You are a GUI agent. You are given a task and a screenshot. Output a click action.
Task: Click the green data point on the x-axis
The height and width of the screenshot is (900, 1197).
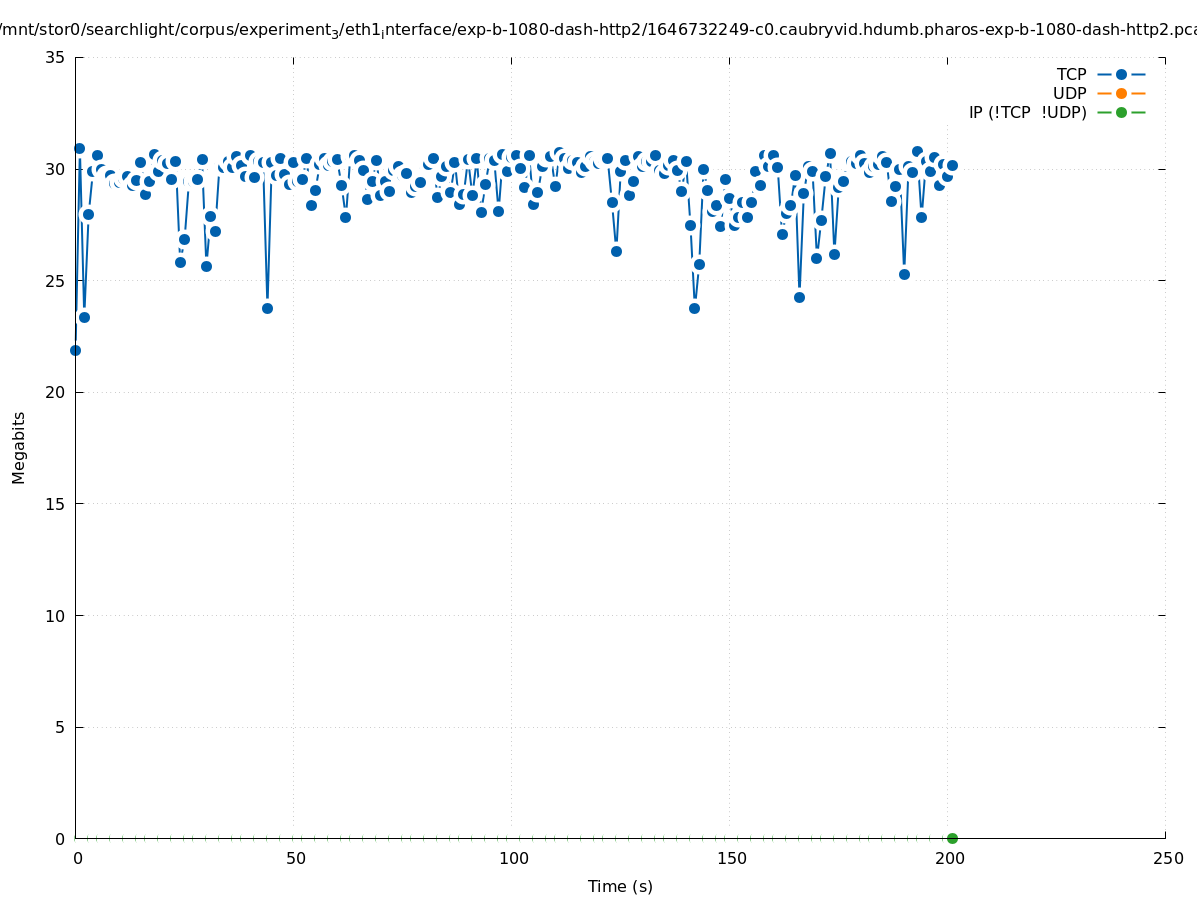(x=952, y=838)
